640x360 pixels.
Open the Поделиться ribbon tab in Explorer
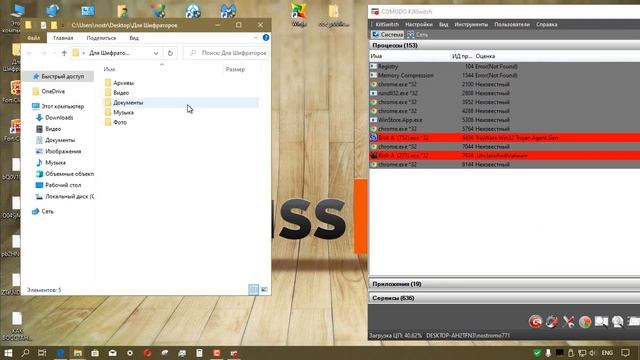(101, 38)
